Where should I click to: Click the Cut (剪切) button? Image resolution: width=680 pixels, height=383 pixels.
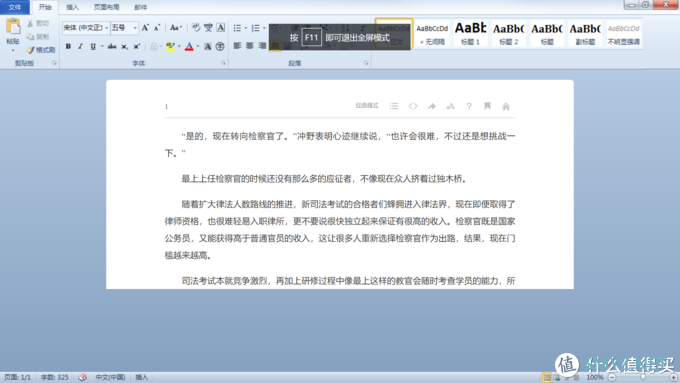38,23
